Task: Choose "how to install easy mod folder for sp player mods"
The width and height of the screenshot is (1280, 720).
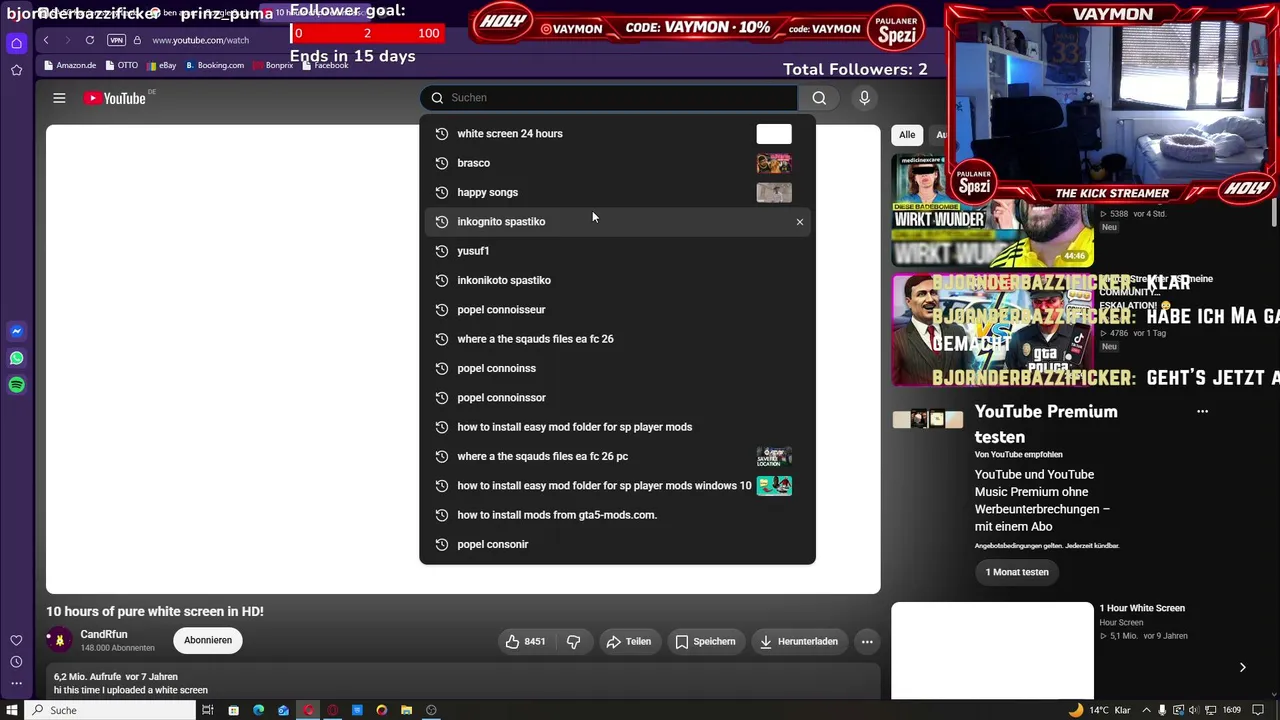Action: click(617, 427)
